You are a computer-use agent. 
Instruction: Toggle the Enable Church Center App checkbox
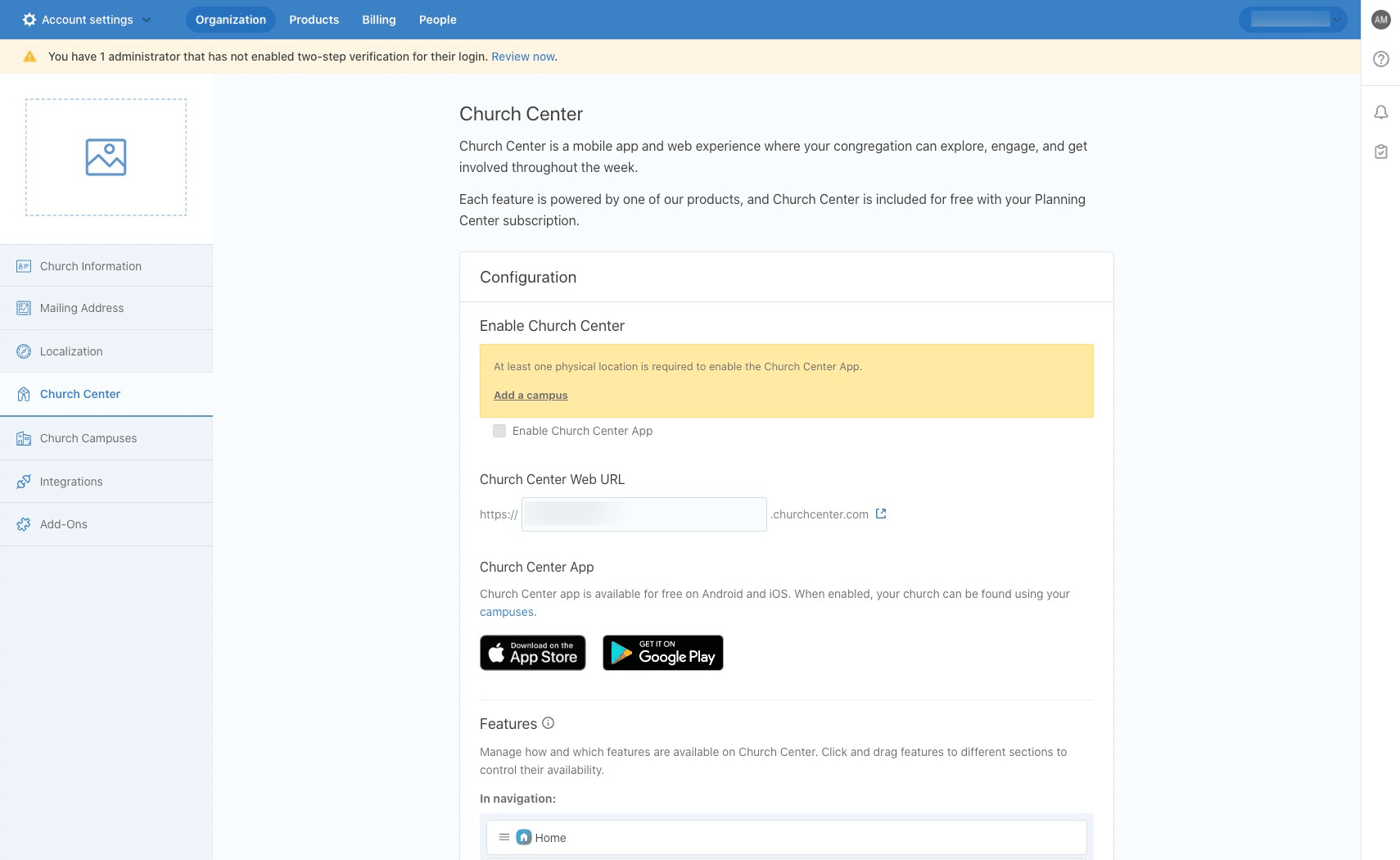click(x=499, y=431)
